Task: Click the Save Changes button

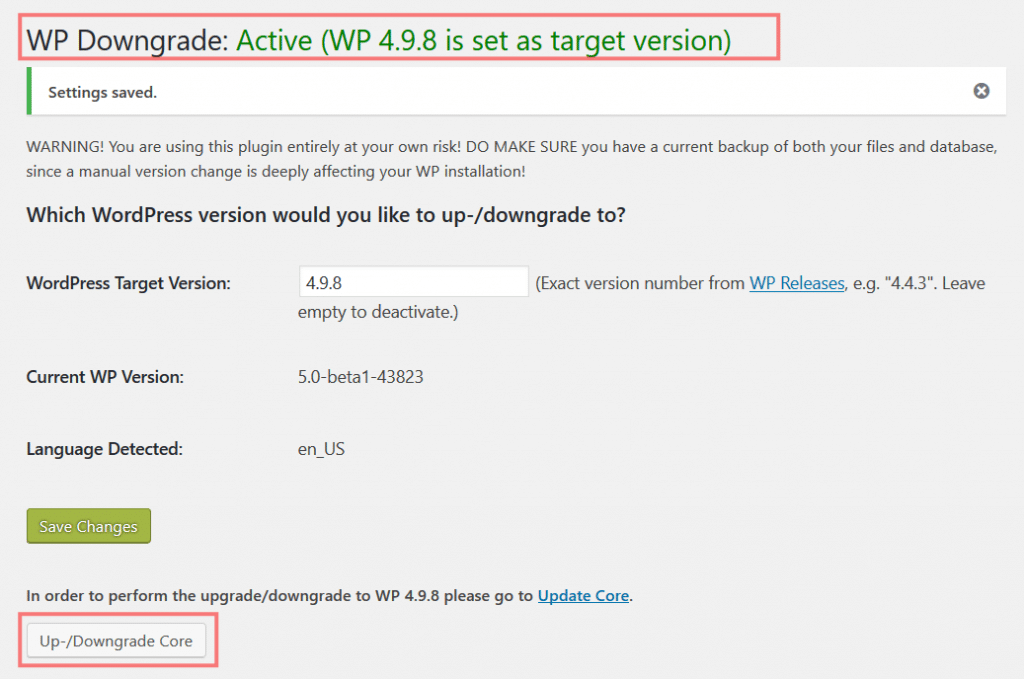Action: click(x=89, y=526)
